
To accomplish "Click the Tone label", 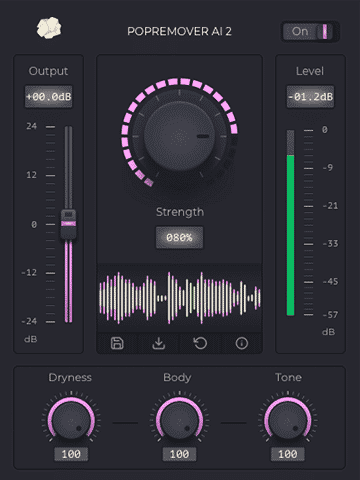I will 288,377.
